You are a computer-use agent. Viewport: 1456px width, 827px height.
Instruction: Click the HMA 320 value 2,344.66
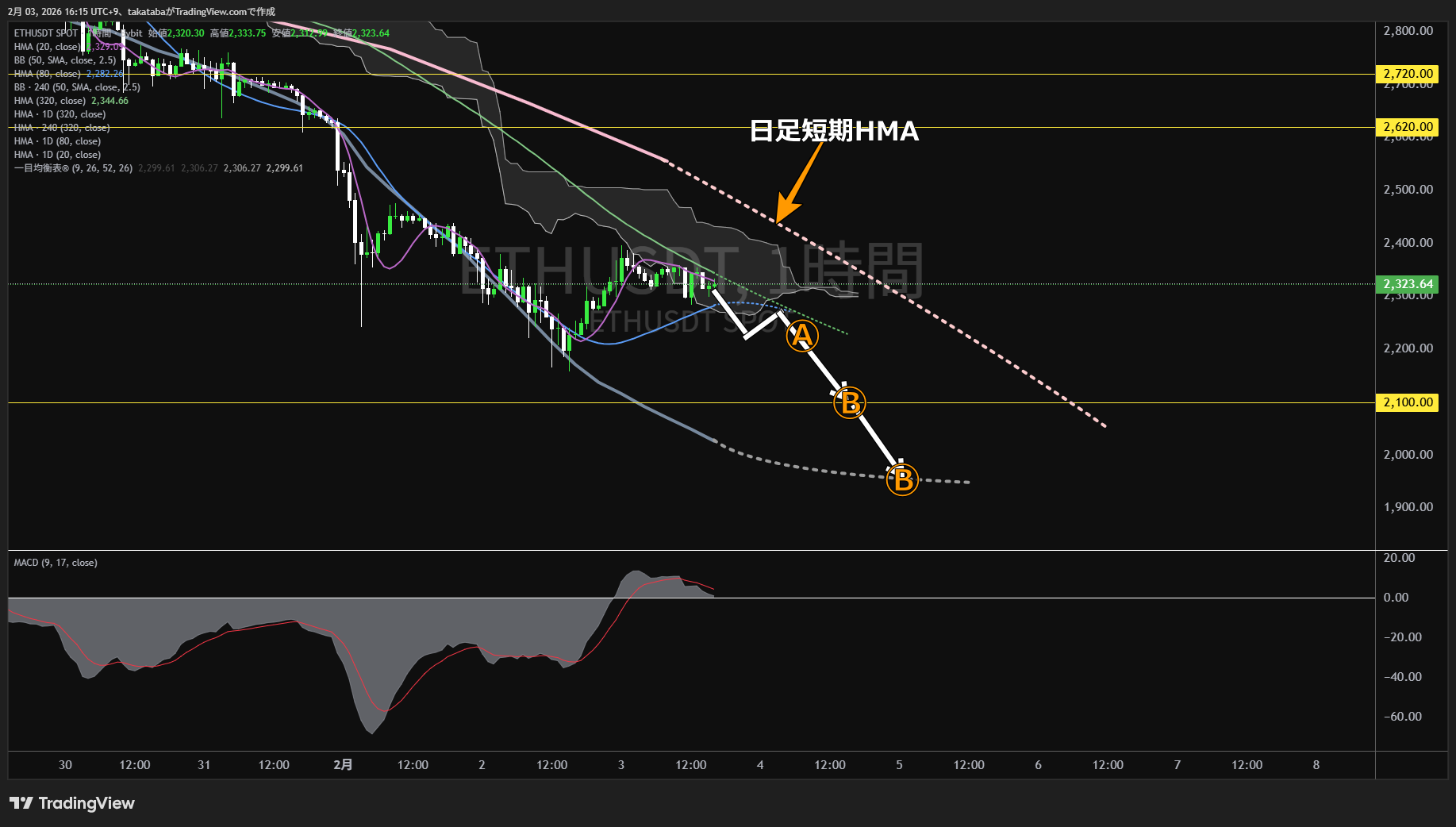(x=109, y=101)
